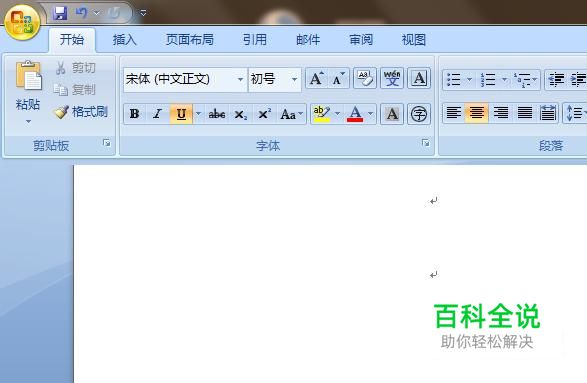The width and height of the screenshot is (587, 383).
Task: Apply yellow text highlight color
Action: [322, 114]
